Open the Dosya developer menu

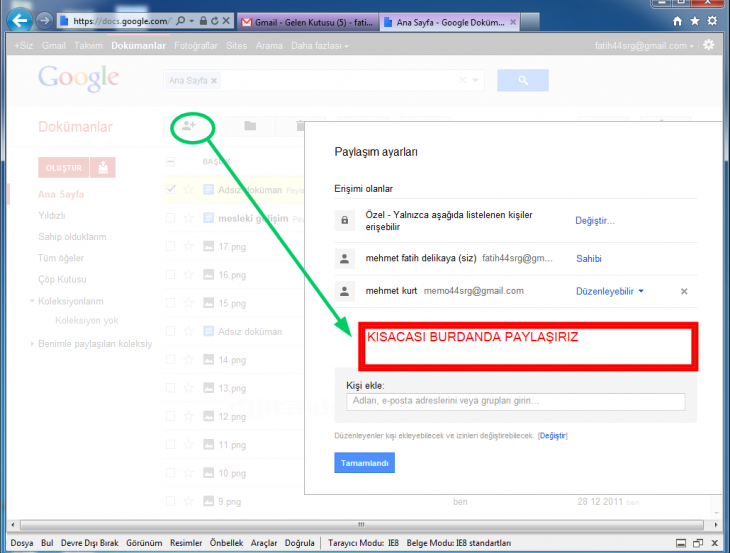(22, 543)
